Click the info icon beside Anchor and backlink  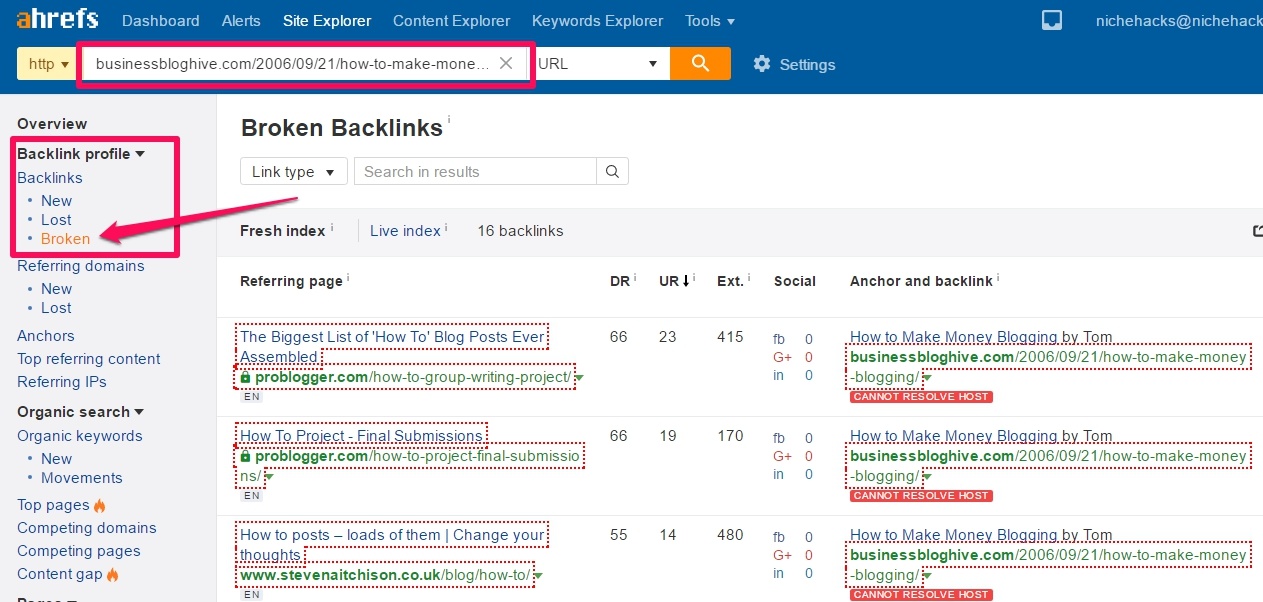[999, 277]
